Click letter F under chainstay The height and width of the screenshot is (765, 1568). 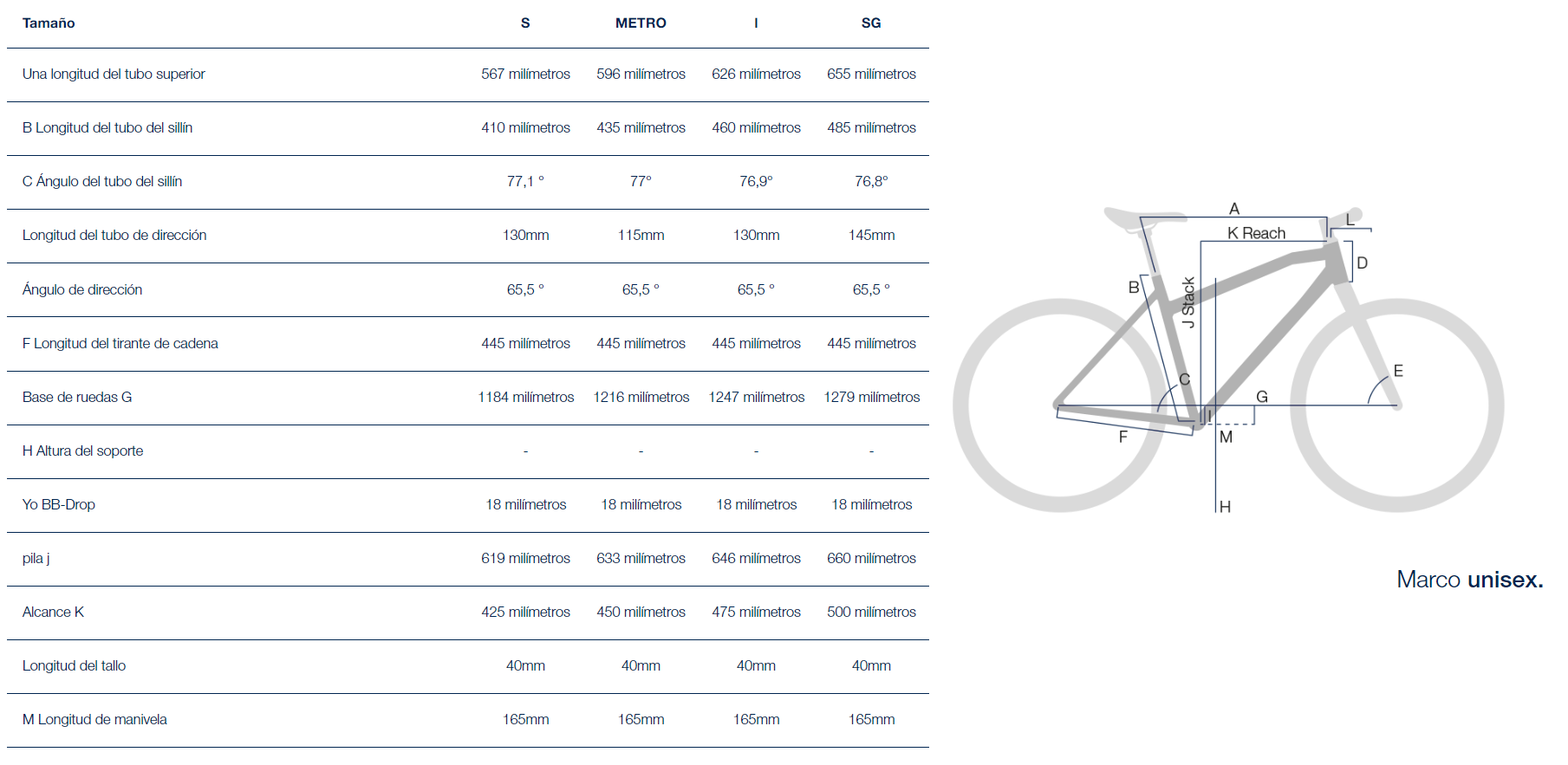point(1123,437)
